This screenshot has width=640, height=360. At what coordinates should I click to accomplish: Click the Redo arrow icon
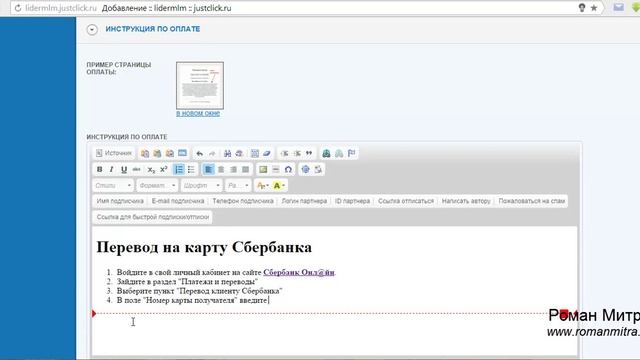[212, 153]
